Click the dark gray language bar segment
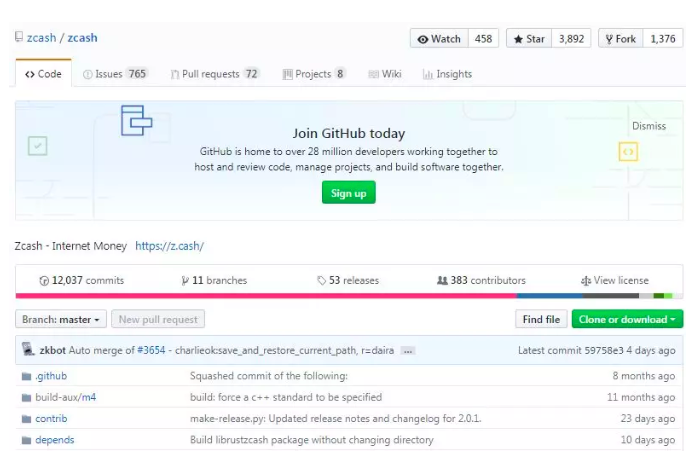 [611, 296]
